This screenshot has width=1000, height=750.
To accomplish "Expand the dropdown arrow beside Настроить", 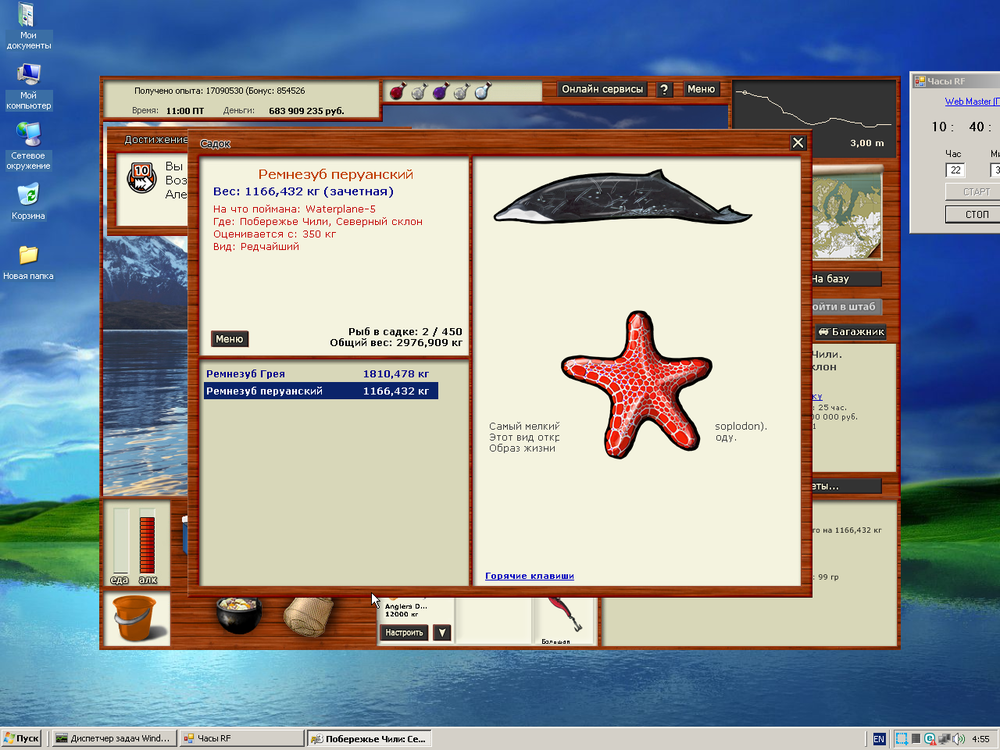I will point(441,632).
